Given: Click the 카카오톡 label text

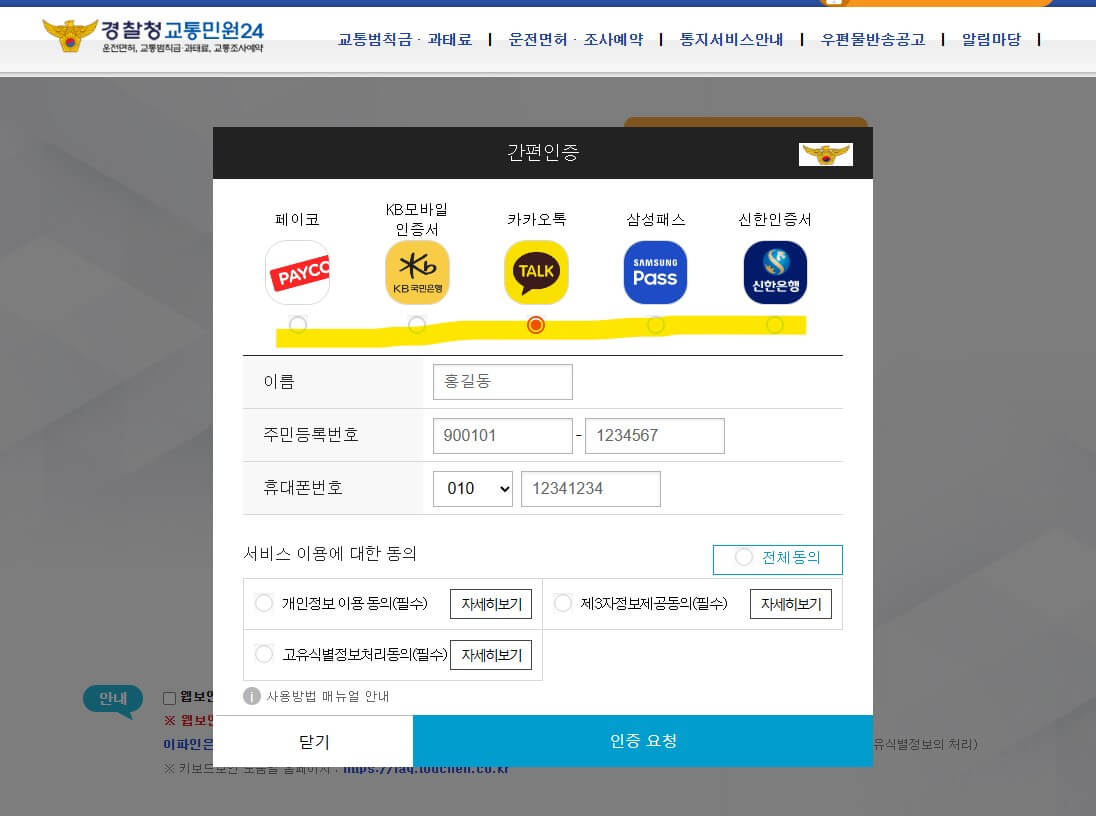Looking at the screenshot, I should 536,220.
